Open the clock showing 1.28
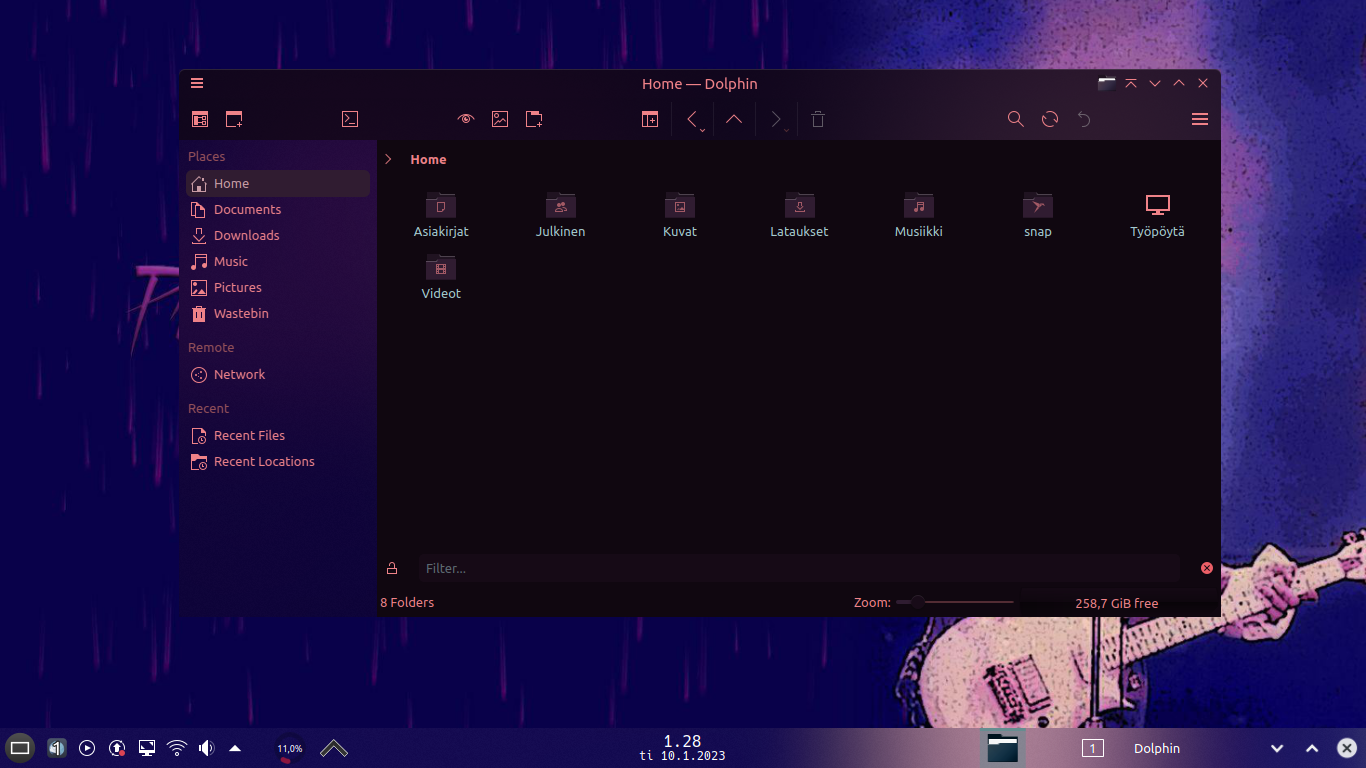1366x768 pixels. (x=682, y=748)
